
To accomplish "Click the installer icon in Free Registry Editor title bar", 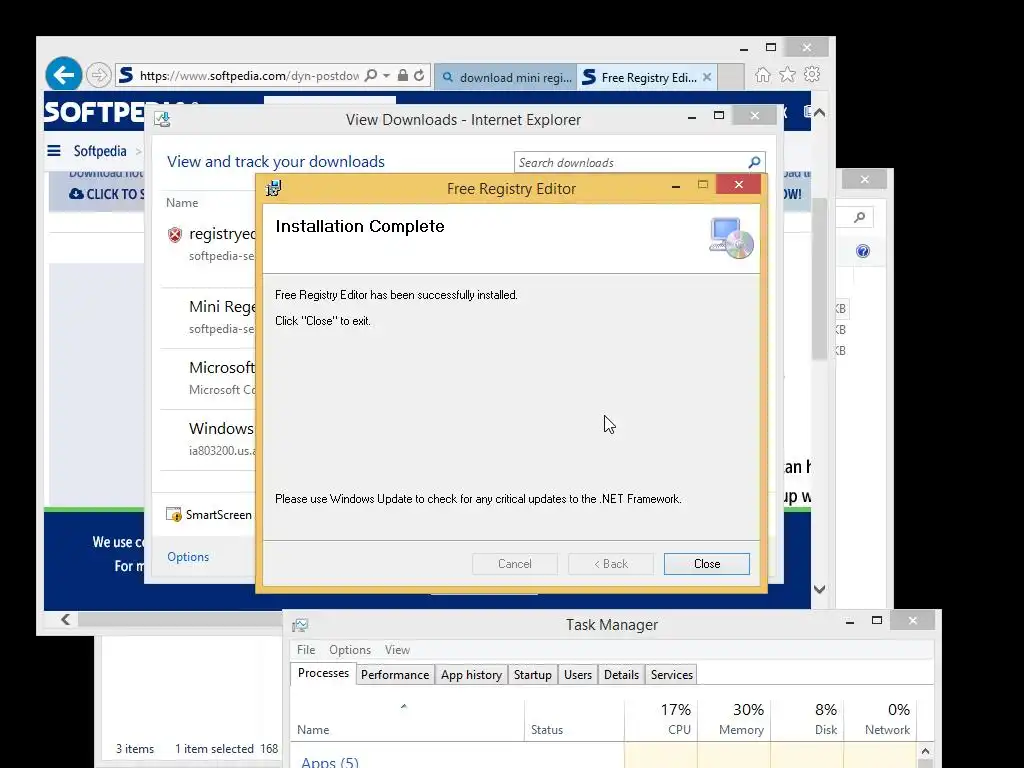I will coord(274,188).
